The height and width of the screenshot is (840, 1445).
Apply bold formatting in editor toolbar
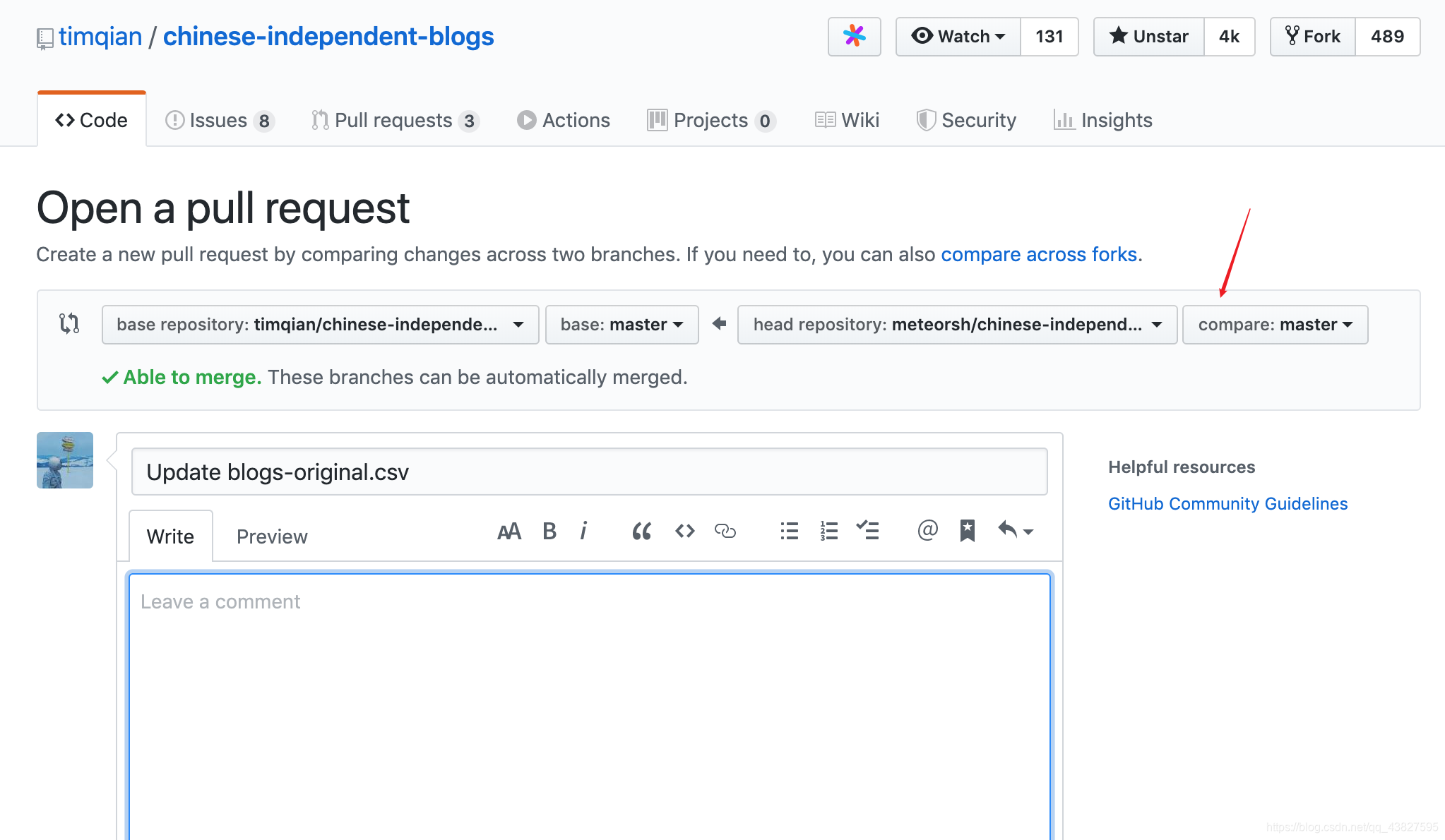pyautogui.click(x=549, y=532)
